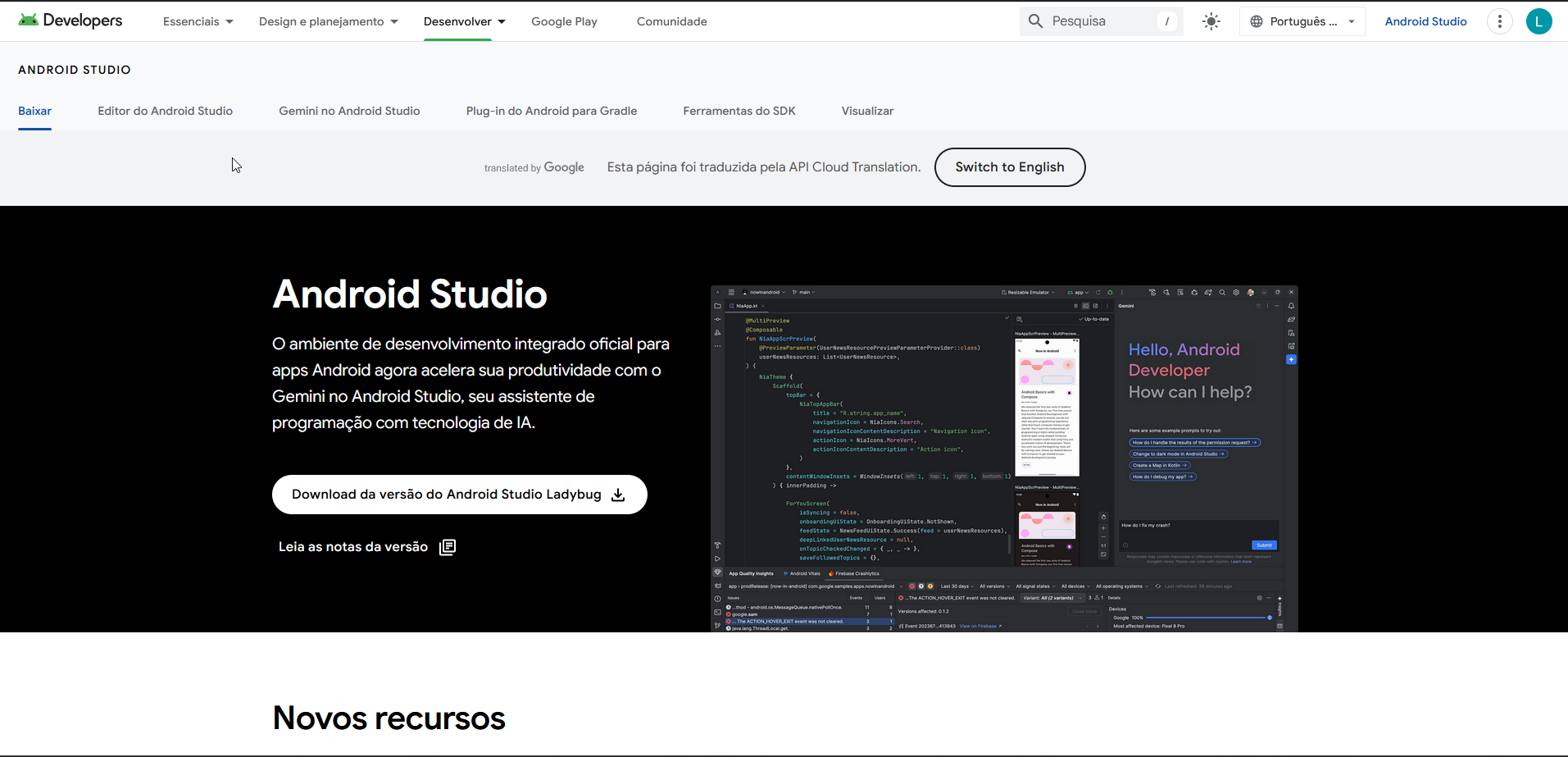Open the three-dot more options menu
Image resolution: width=1568 pixels, height=757 pixels.
[x=1499, y=21]
